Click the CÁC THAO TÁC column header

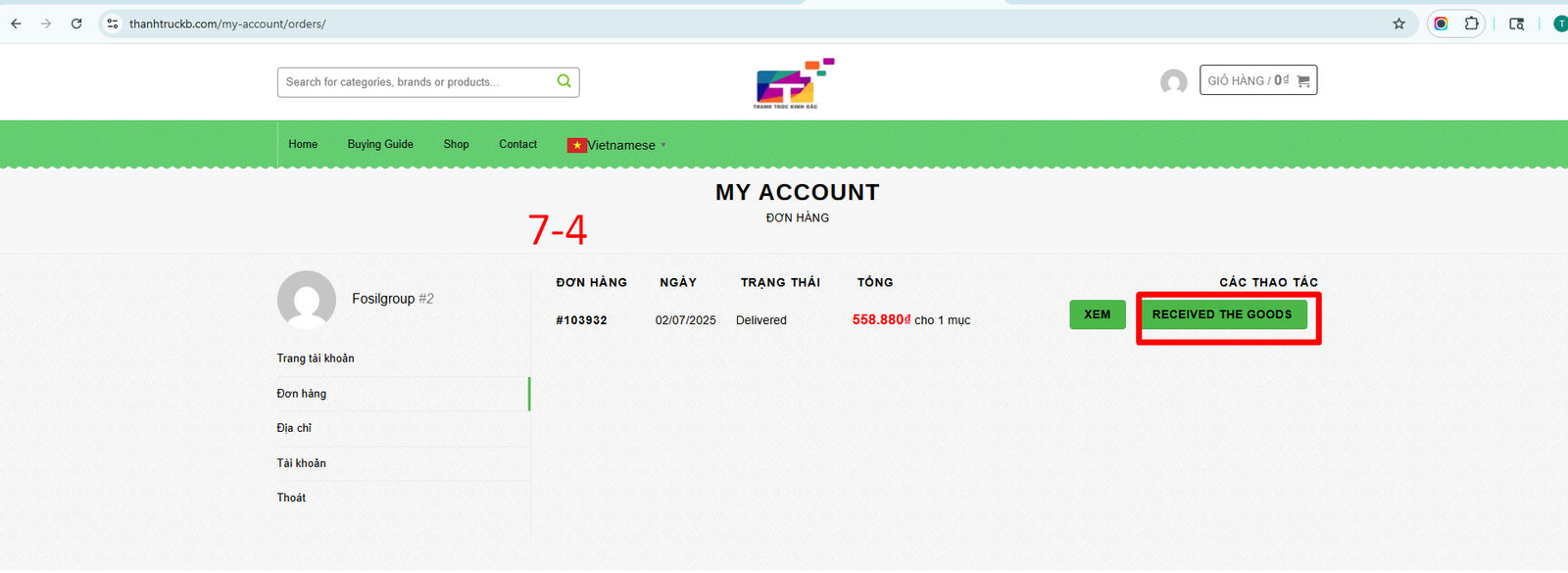[1269, 282]
